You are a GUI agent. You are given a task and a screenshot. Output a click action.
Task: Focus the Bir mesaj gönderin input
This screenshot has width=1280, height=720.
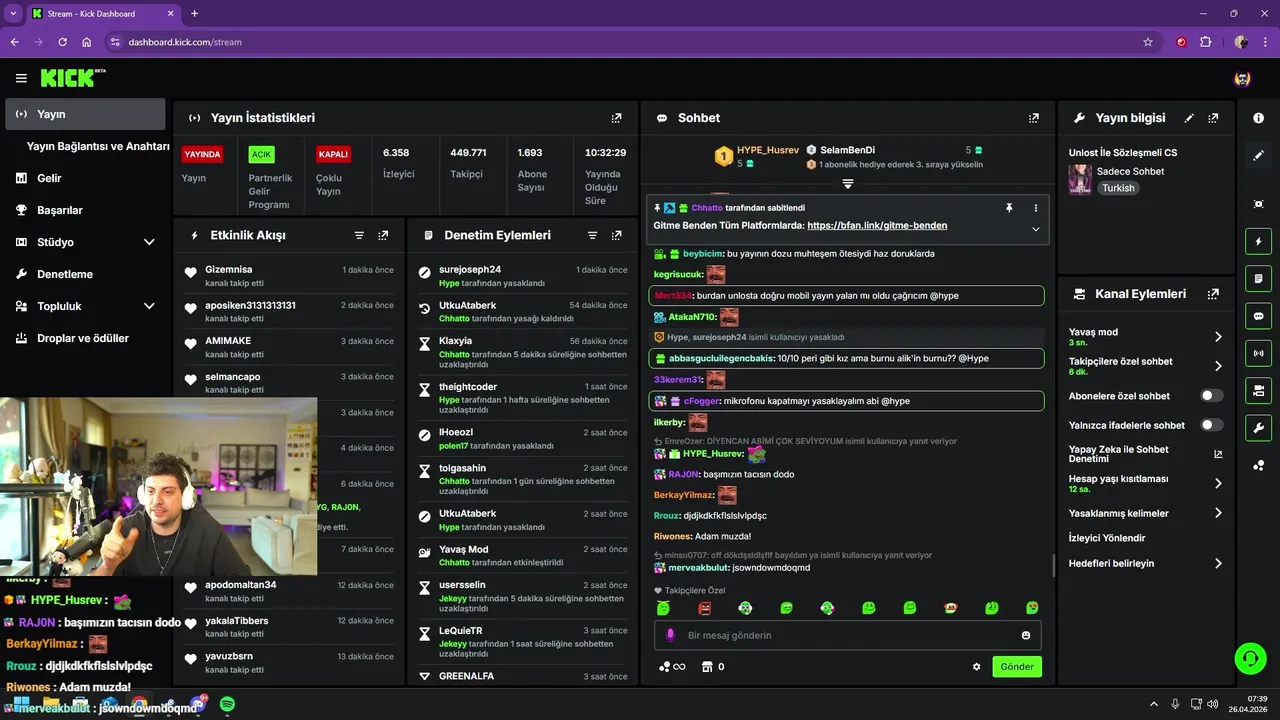click(847, 635)
